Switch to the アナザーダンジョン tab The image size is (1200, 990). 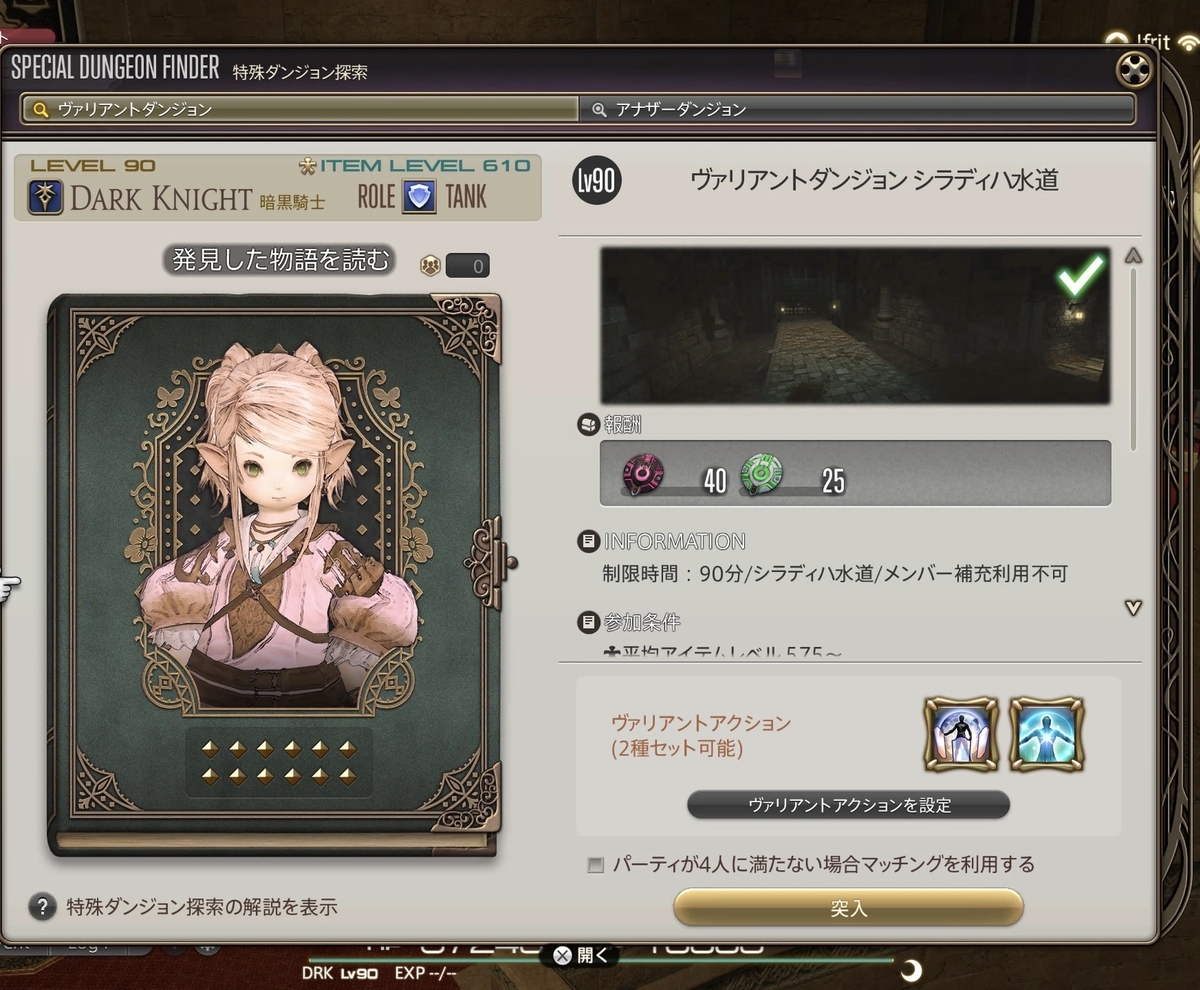(x=856, y=109)
